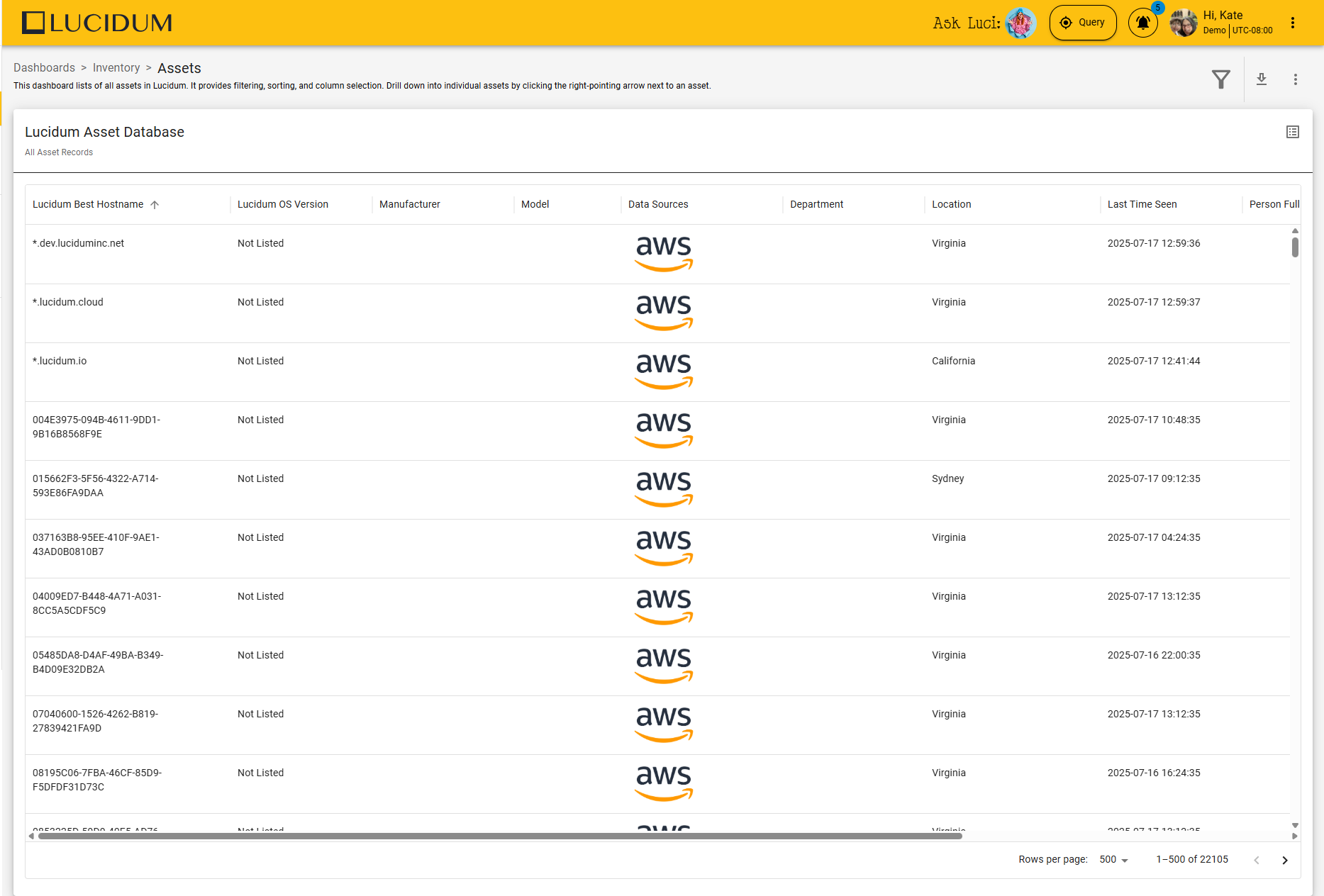Click AWS icon in 08195C06 asset row
1324x896 pixels.
[664, 783]
